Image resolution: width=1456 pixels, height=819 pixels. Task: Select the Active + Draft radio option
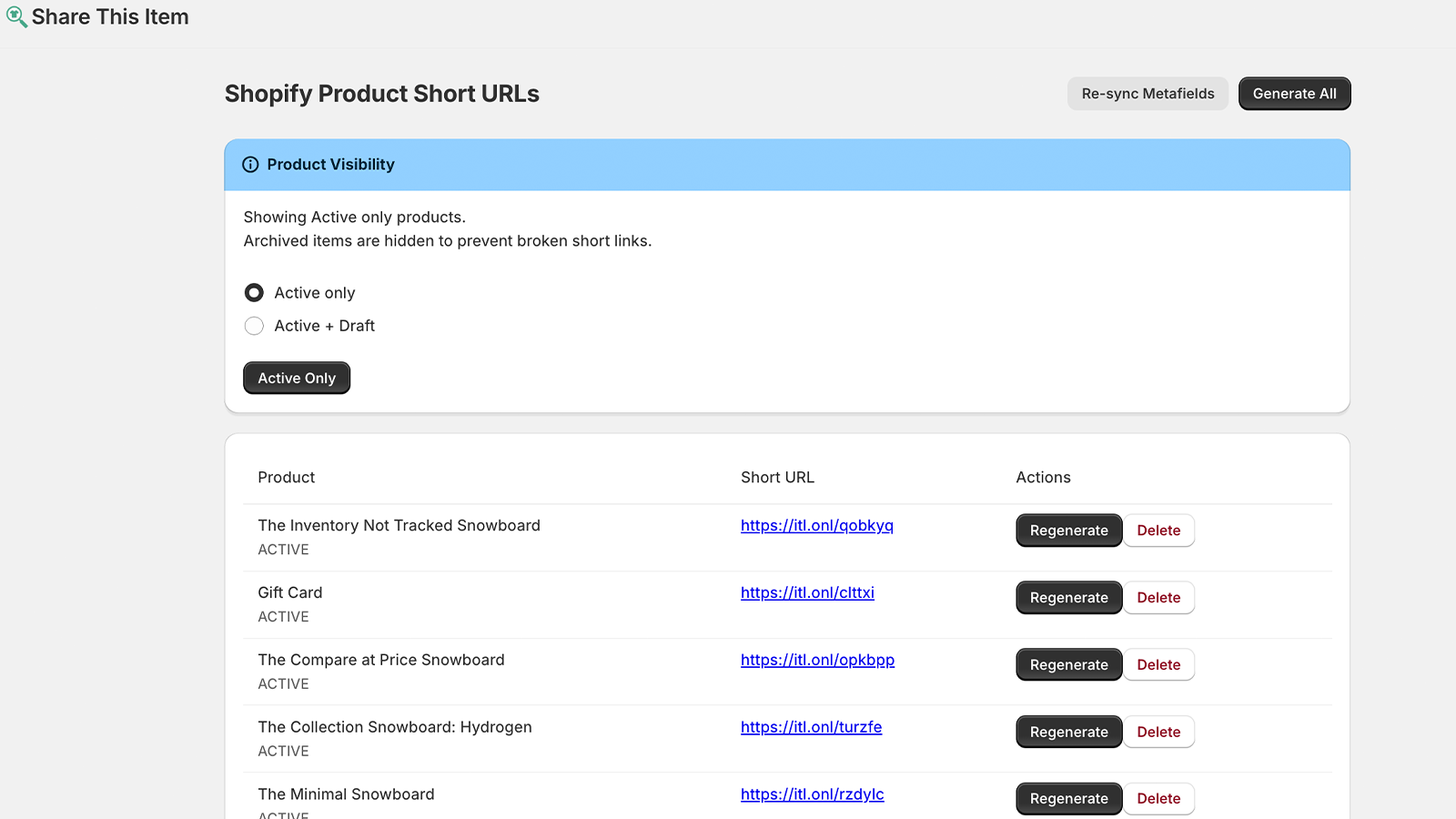coord(254,326)
